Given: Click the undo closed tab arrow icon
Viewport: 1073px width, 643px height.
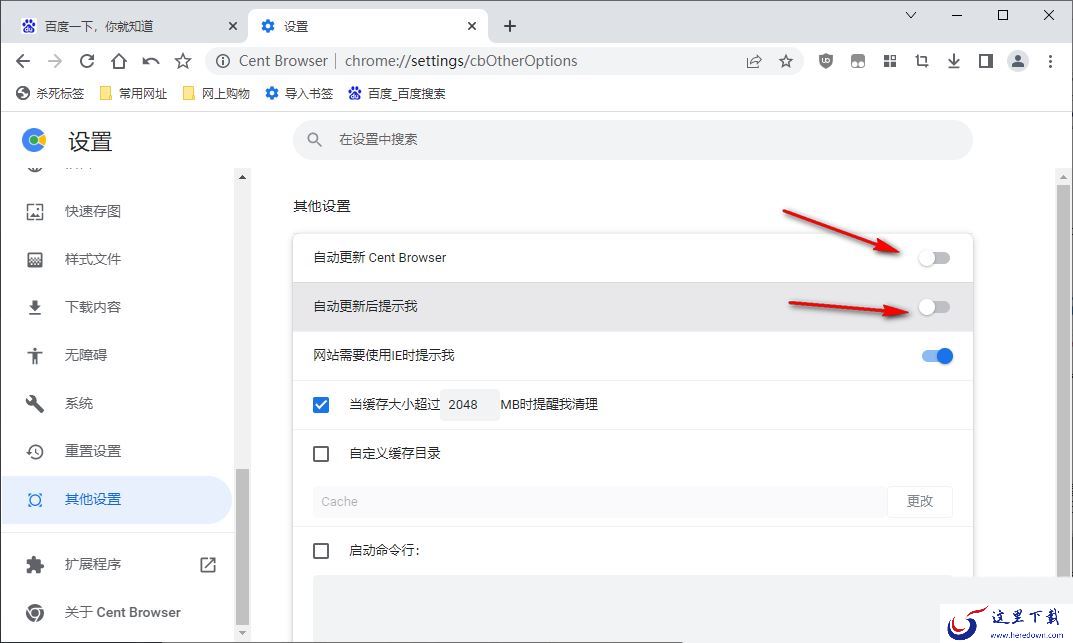Looking at the screenshot, I should tap(151, 61).
